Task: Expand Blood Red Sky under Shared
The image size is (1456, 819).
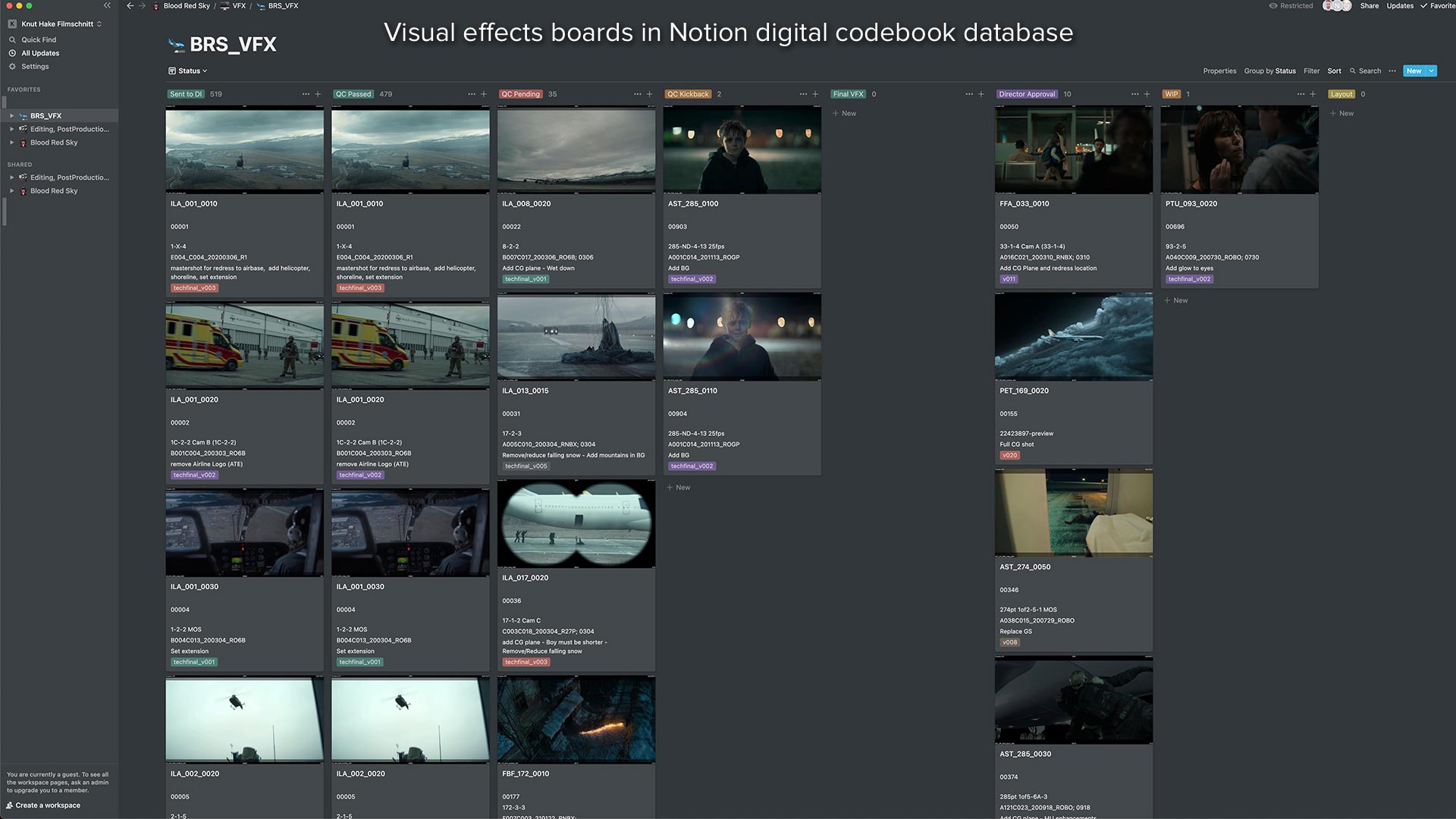Action: pos(12,191)
